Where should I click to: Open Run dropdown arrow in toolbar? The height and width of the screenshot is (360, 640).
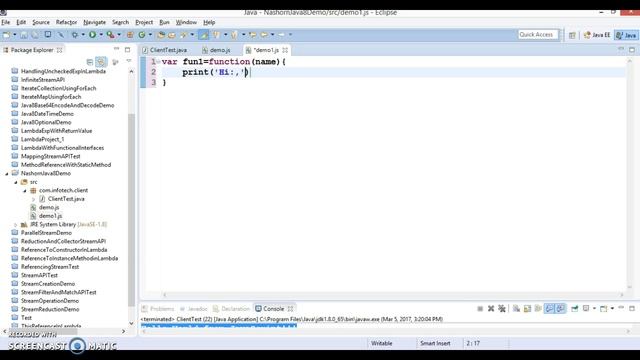click(x=101, y=35)
